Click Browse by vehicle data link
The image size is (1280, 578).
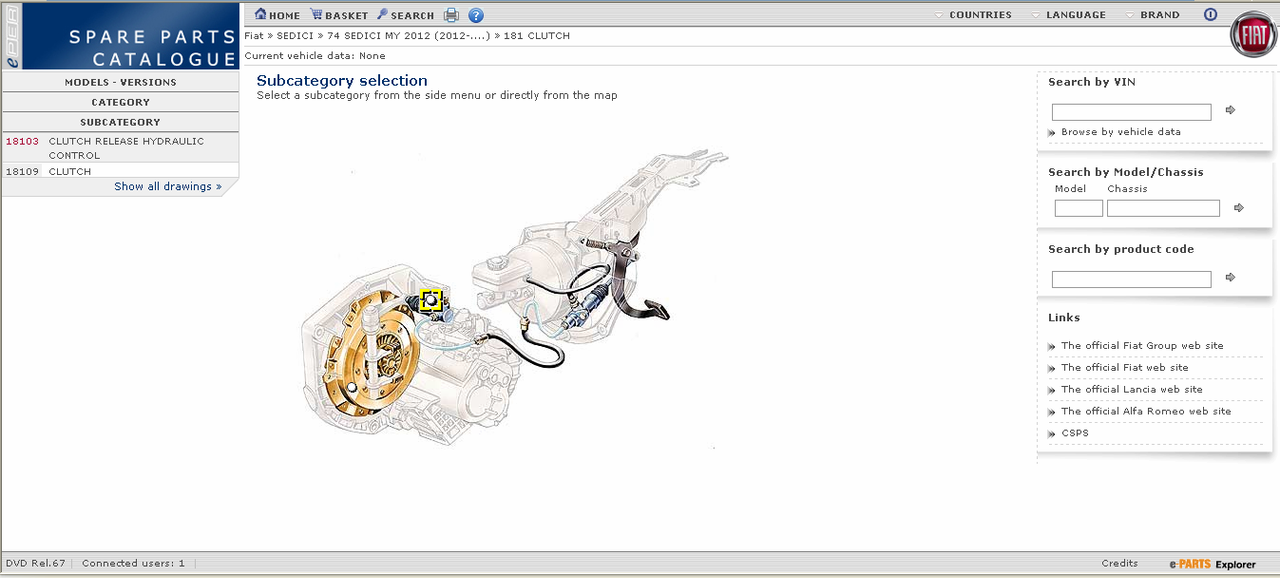pyautogui.click(x=1120, y=132)
